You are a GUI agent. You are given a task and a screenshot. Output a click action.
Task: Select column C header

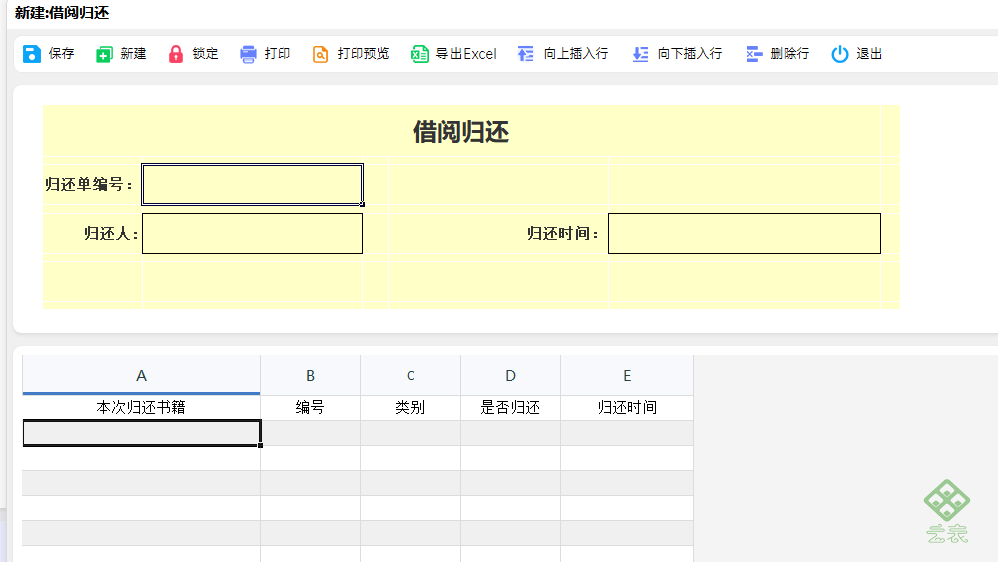pos(411,376)
